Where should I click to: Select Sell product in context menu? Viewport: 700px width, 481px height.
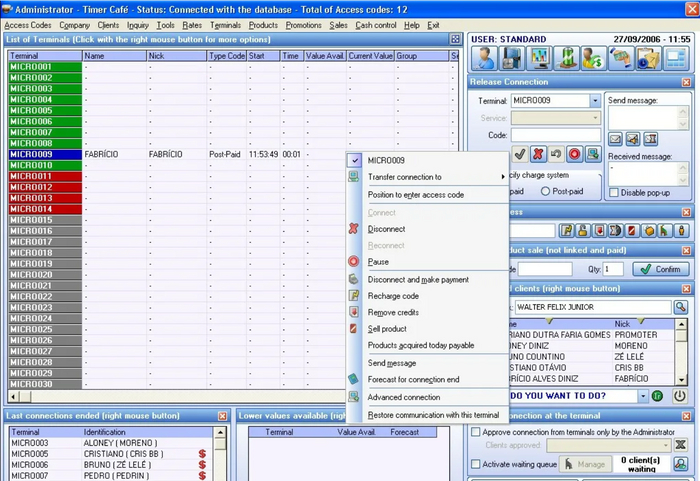pos(429,329)
